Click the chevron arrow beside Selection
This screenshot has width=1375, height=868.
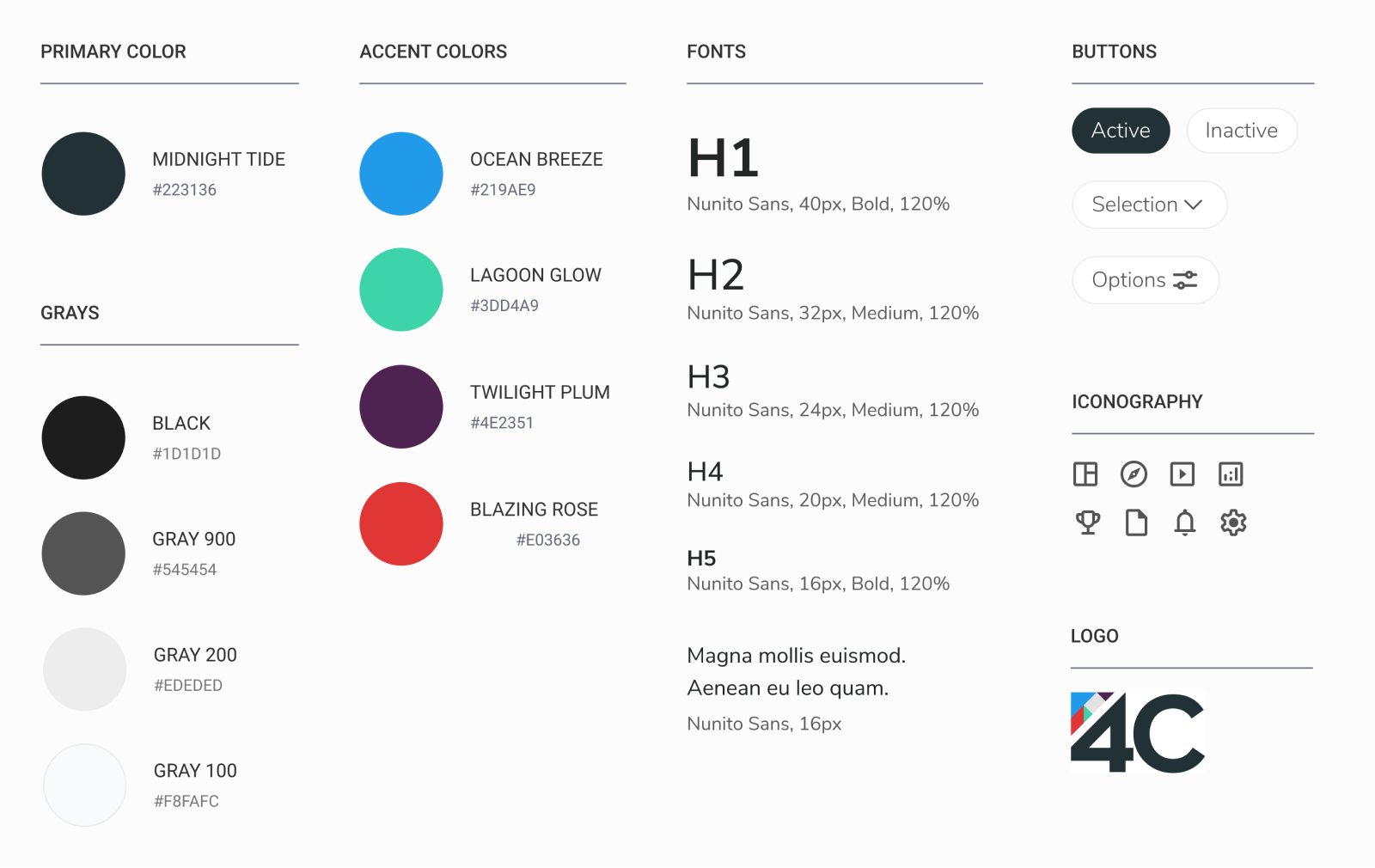(x=1193, y=205)
